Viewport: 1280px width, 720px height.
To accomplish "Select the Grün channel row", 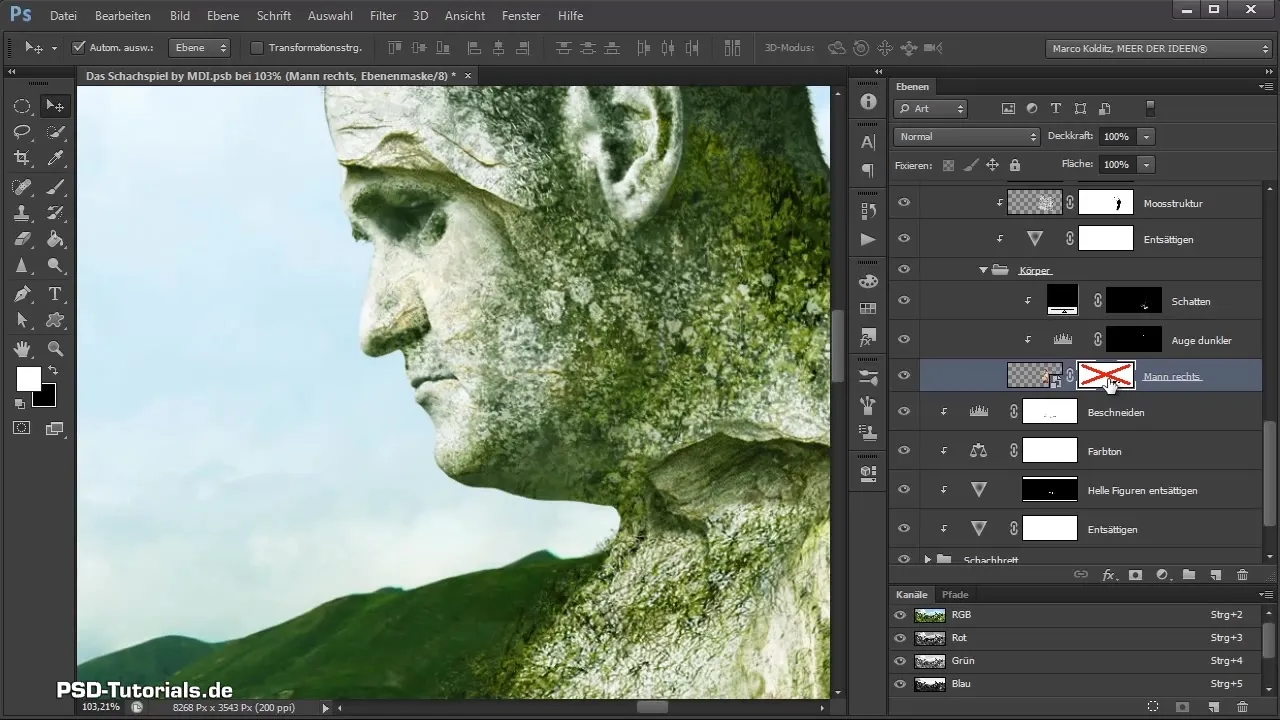I will [x=1075, y=661].
